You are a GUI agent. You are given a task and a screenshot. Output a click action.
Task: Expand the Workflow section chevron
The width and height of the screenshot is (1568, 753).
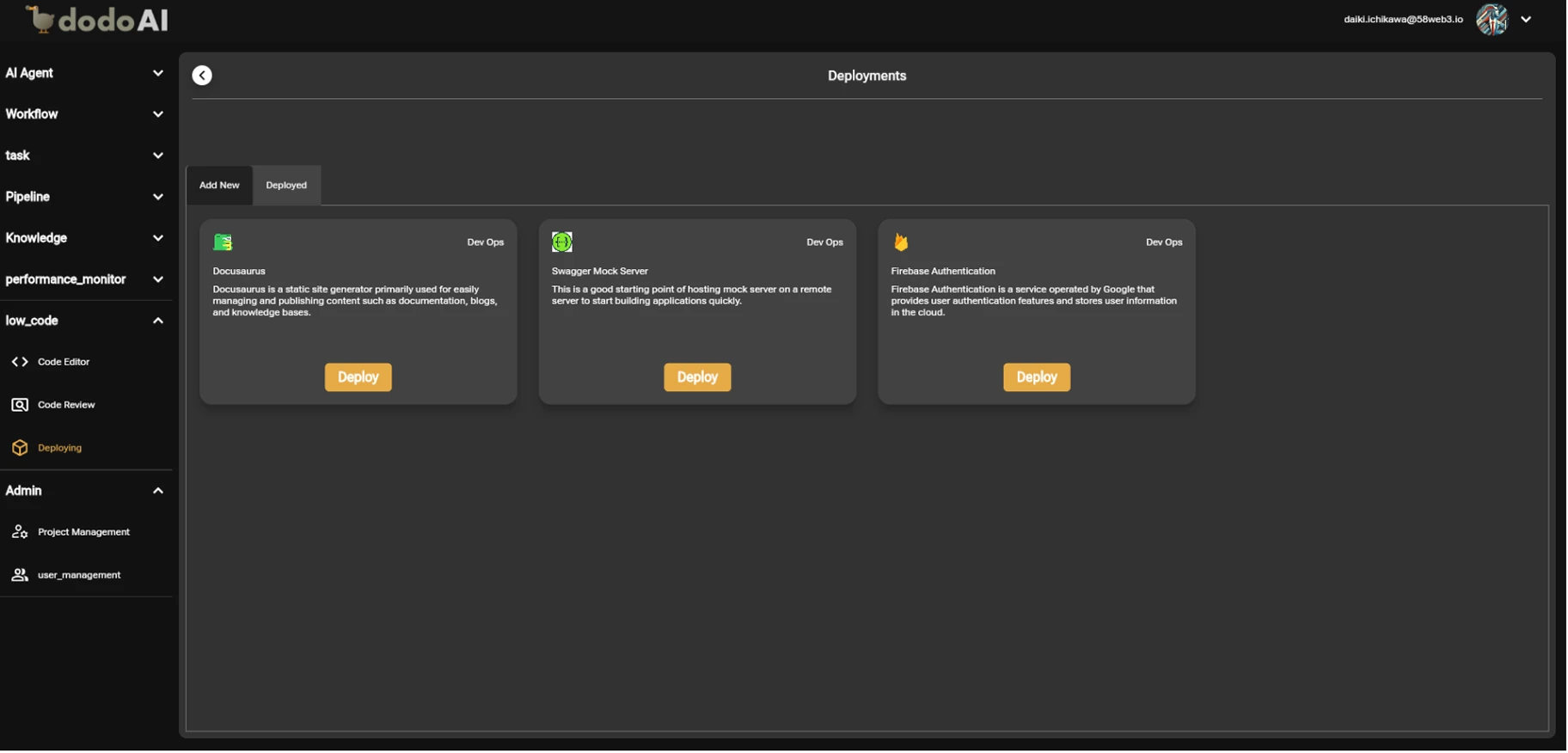[x=158, y=114]
